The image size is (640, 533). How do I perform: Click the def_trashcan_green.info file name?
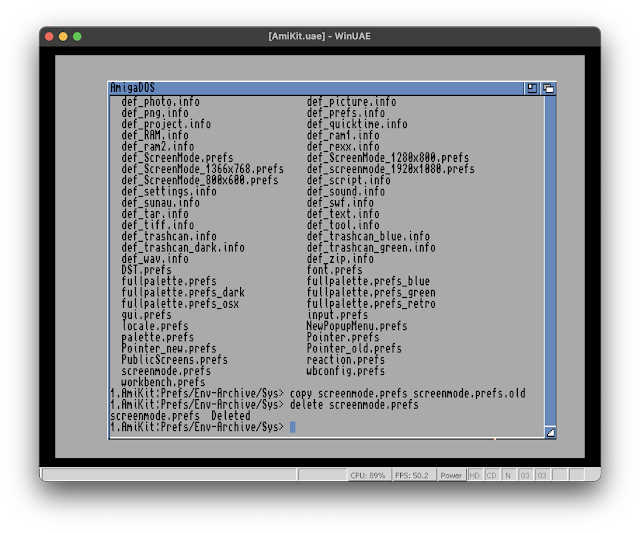point(371,248)
